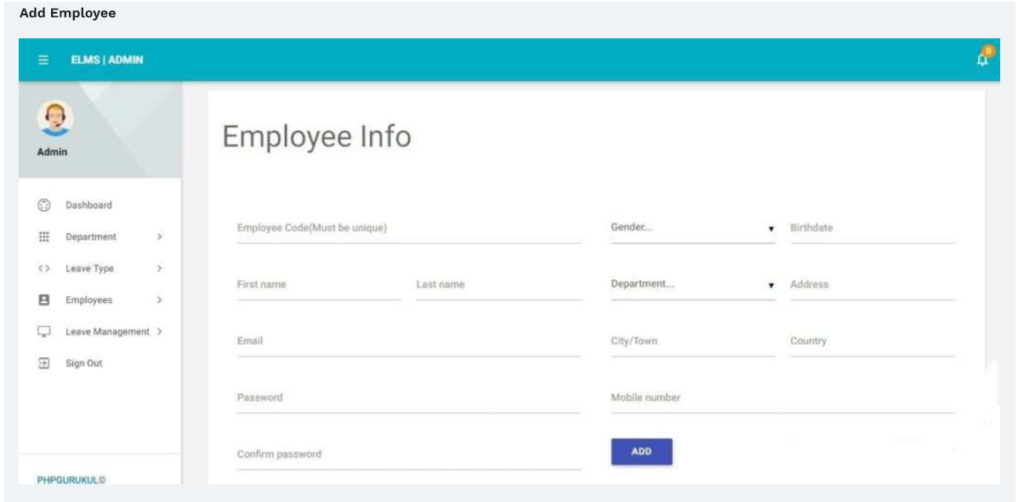Focus the Last name field
Image resolution: width=1024 pixels, height=502 pixels.
coord(498,286)
